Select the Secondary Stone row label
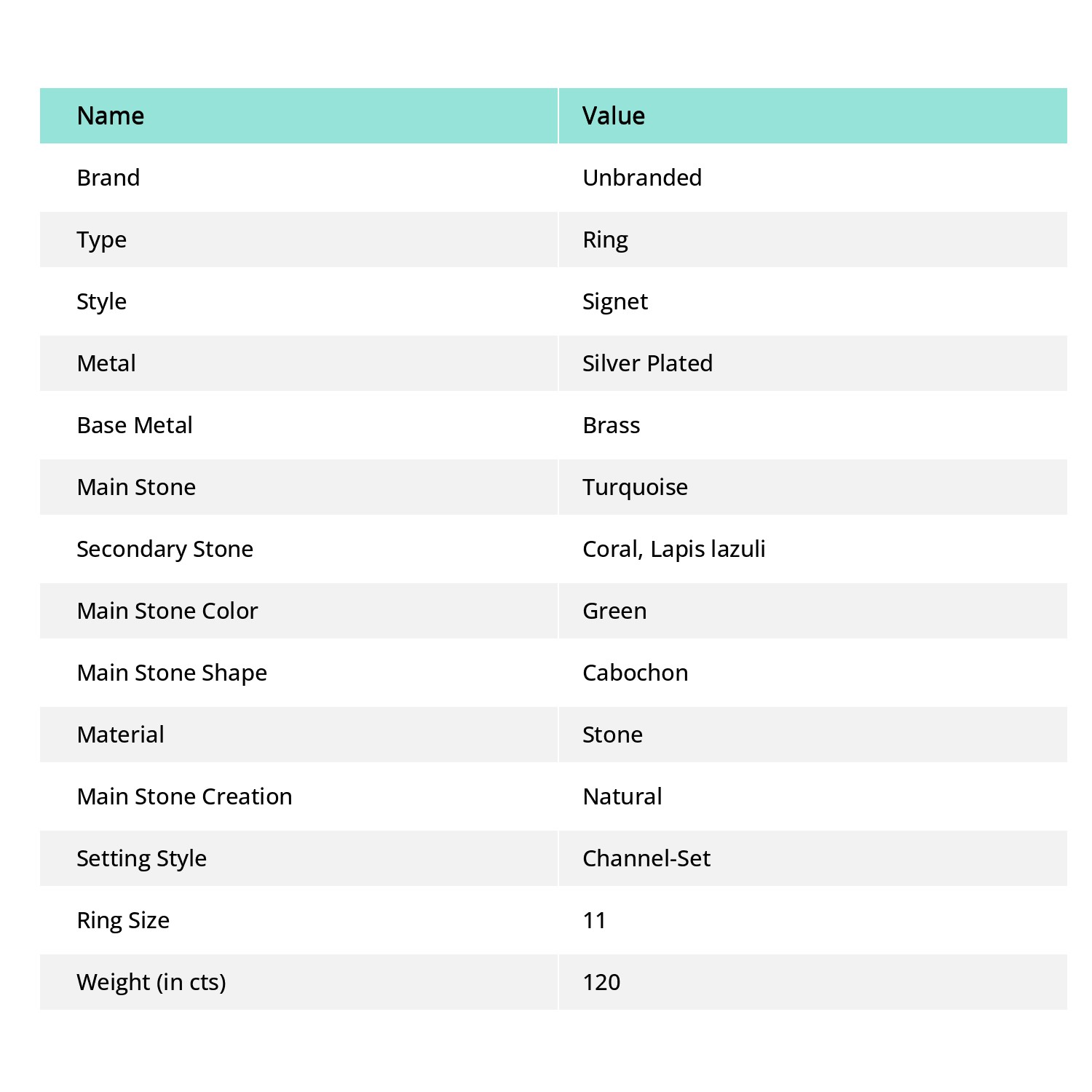This screenshot has width=1092, height=1092. (165, 549)
